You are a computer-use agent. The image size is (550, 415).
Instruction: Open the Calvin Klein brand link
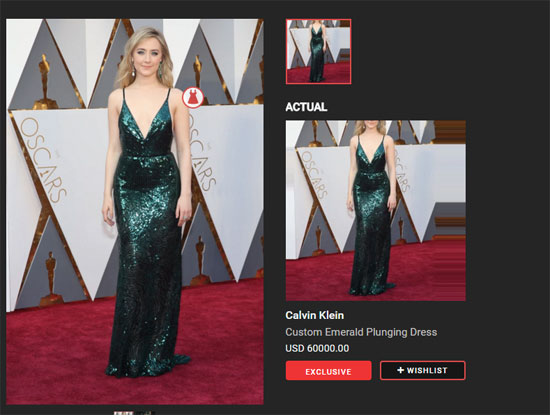[x=315, y=315]
